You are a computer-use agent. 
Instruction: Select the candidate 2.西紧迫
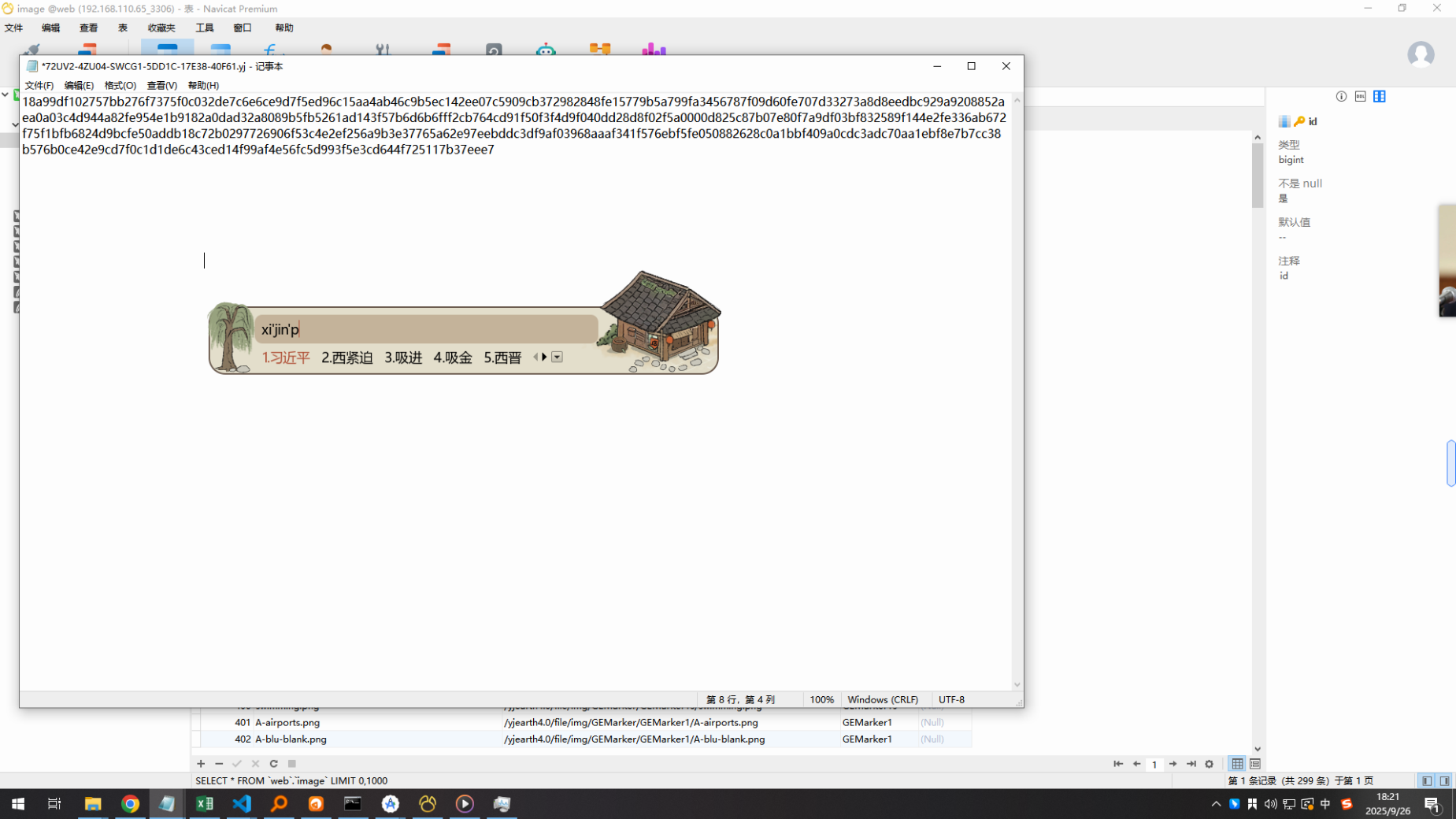[346, 358]
